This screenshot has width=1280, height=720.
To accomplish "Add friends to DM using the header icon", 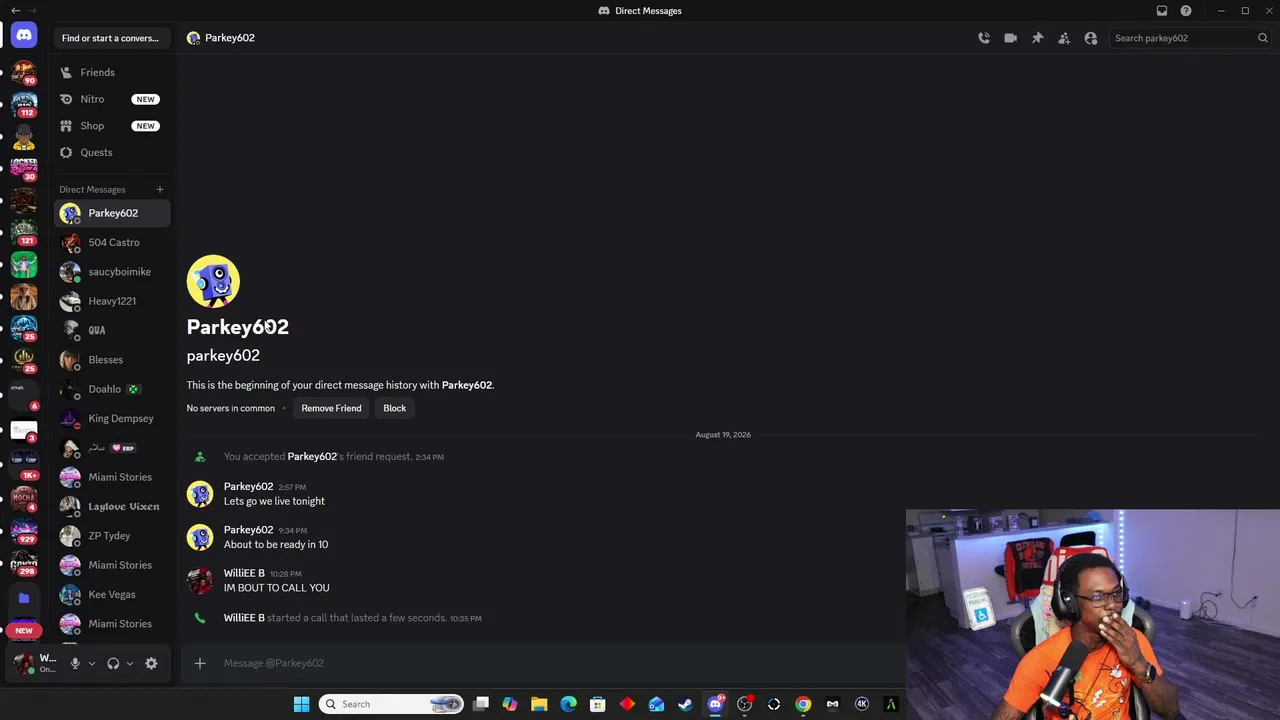I will pyautogui.click(x=1064, y=38).
